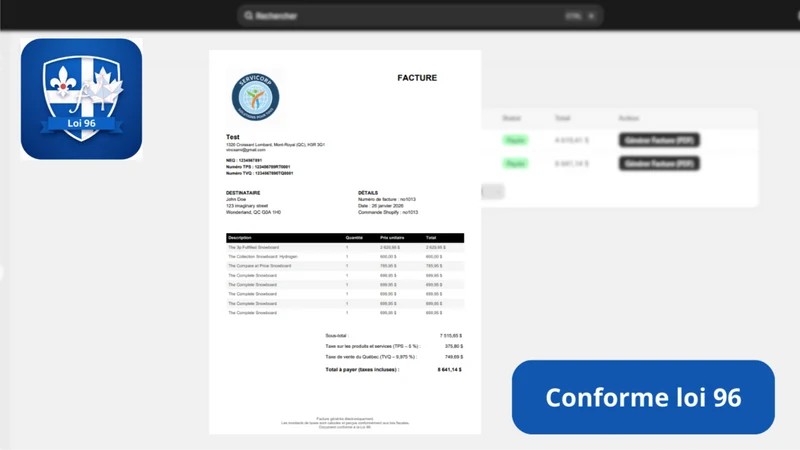The width and height of the screenshot is (800, 450).
Task: Click the DÉTAILS heading
Action: pos(368,193)
